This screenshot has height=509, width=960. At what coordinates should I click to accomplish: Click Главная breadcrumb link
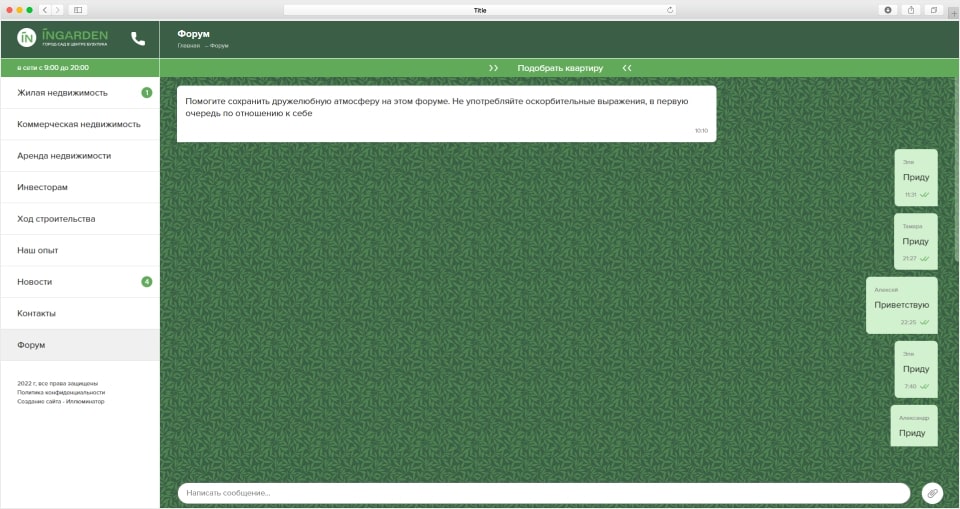188,46
